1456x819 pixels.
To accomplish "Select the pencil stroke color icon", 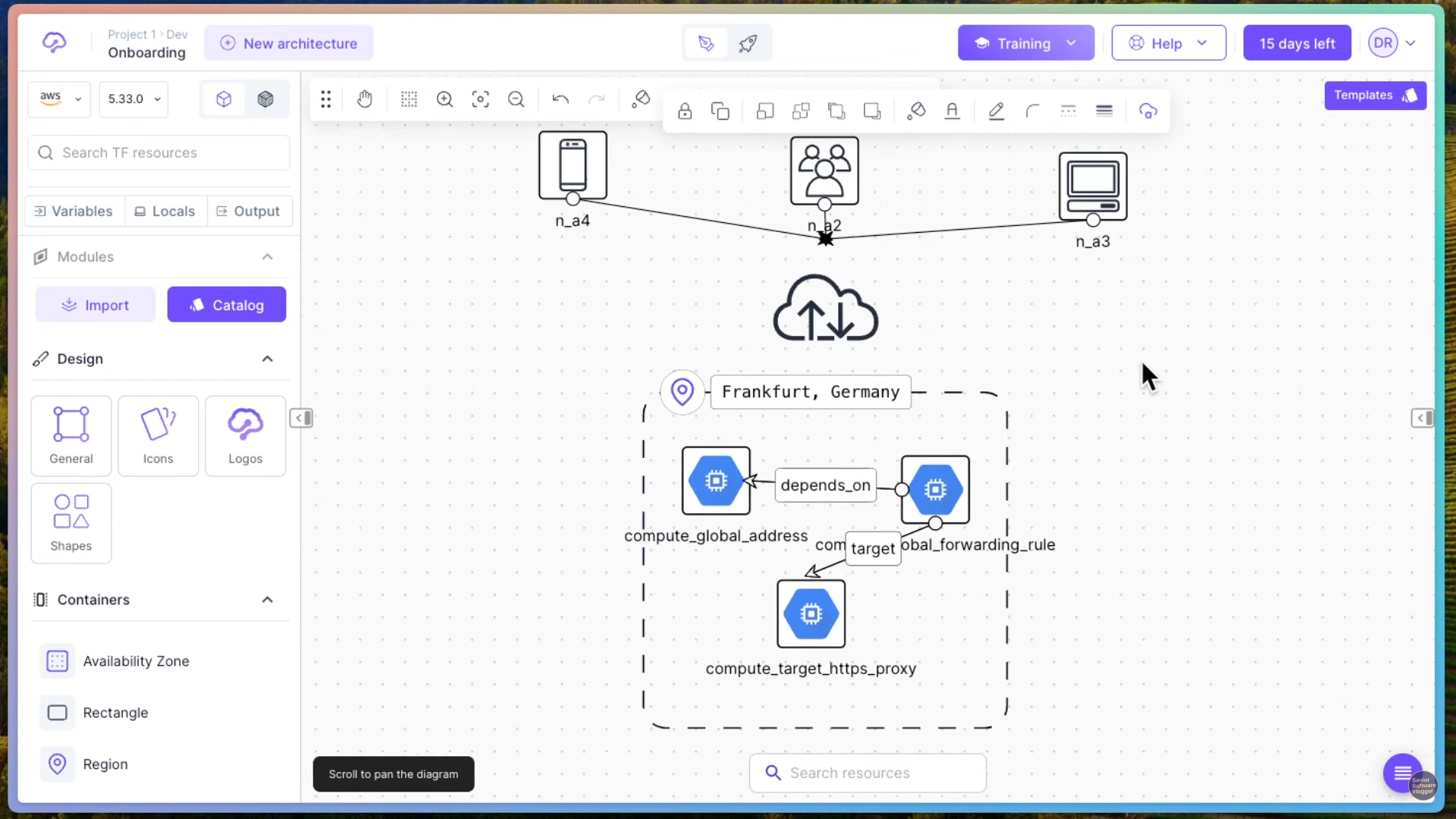I will (996, 111).
